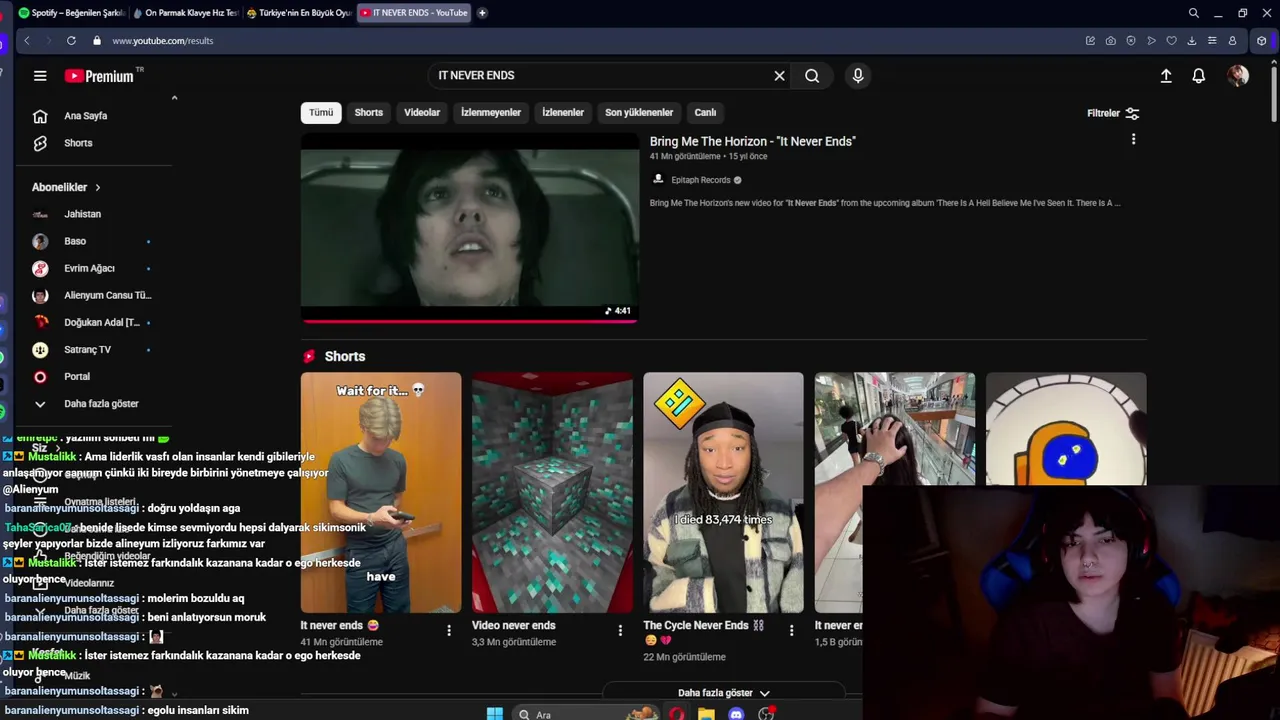Open the Filtreler options
Image resolution: width=1280 pixels, height=720 pixels.
[1113, 113]
